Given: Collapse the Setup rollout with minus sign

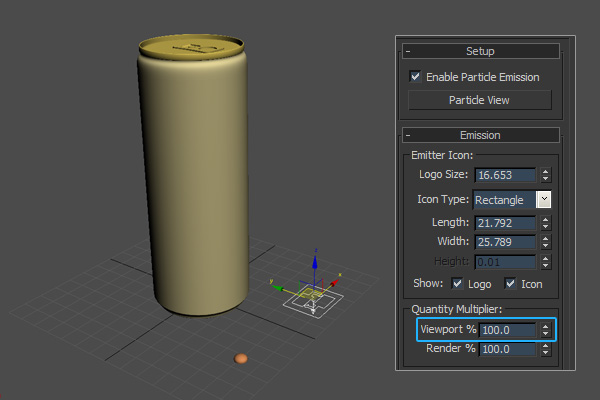Looking at the screenshot, I should tap(408, 51).
